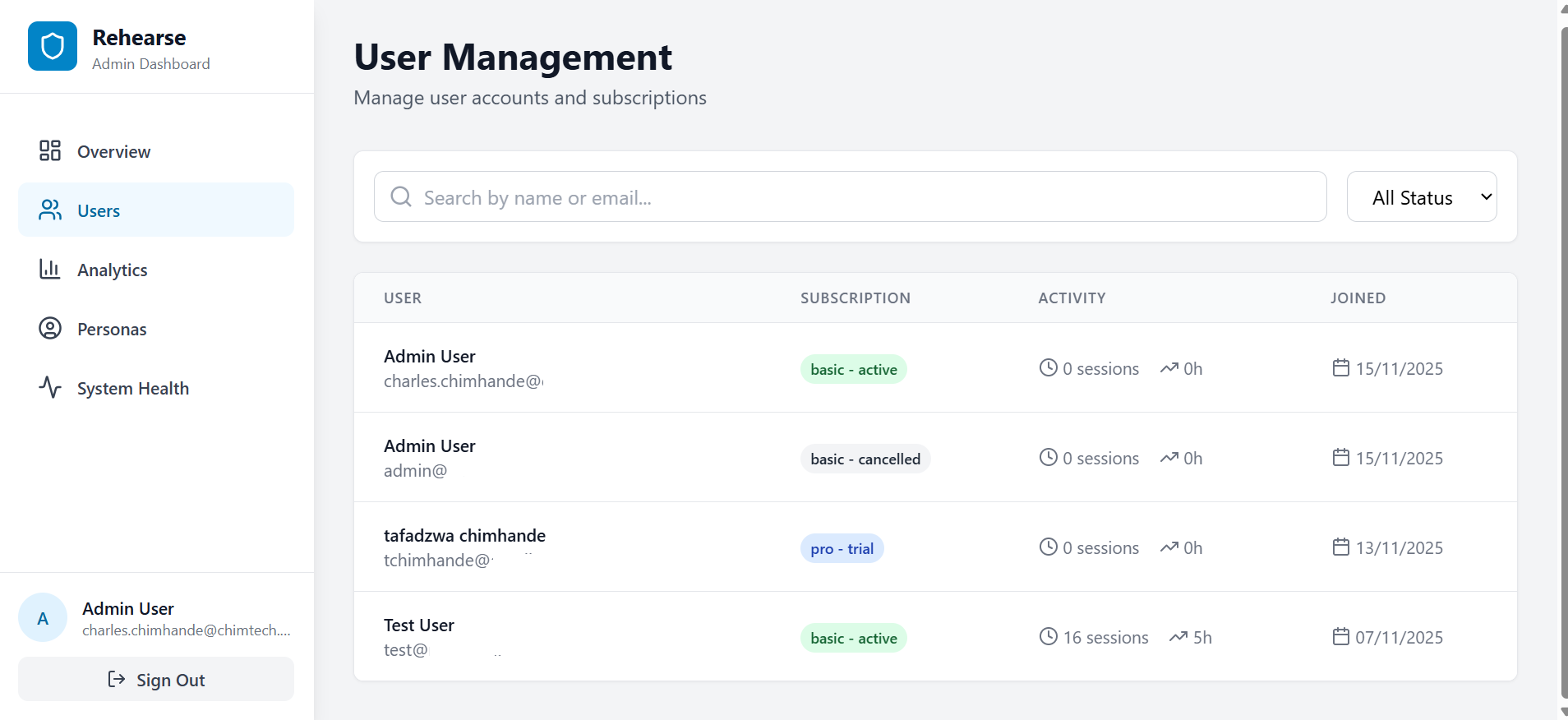The image size is (1568, 720).
Task: Click the pro - trial subscription badge
Action: 842,548
